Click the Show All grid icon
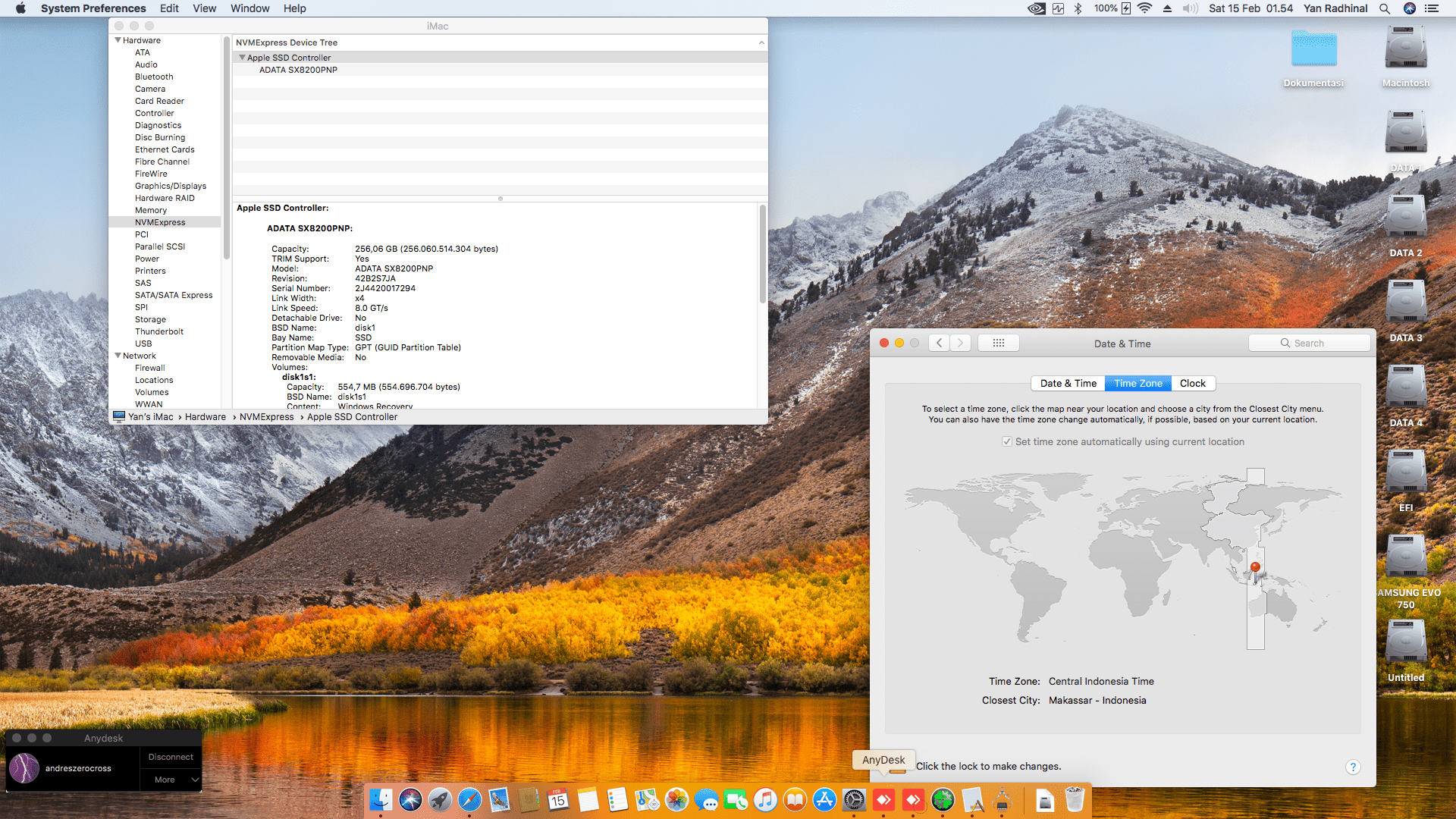 click(998, 343)
